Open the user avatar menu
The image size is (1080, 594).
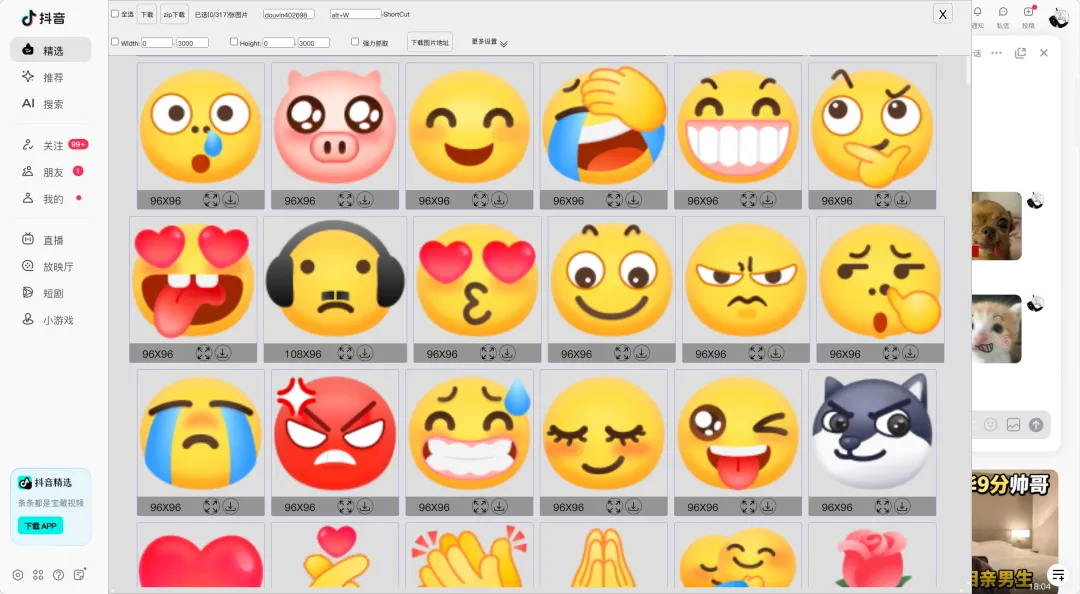[x=1058, y=17]
